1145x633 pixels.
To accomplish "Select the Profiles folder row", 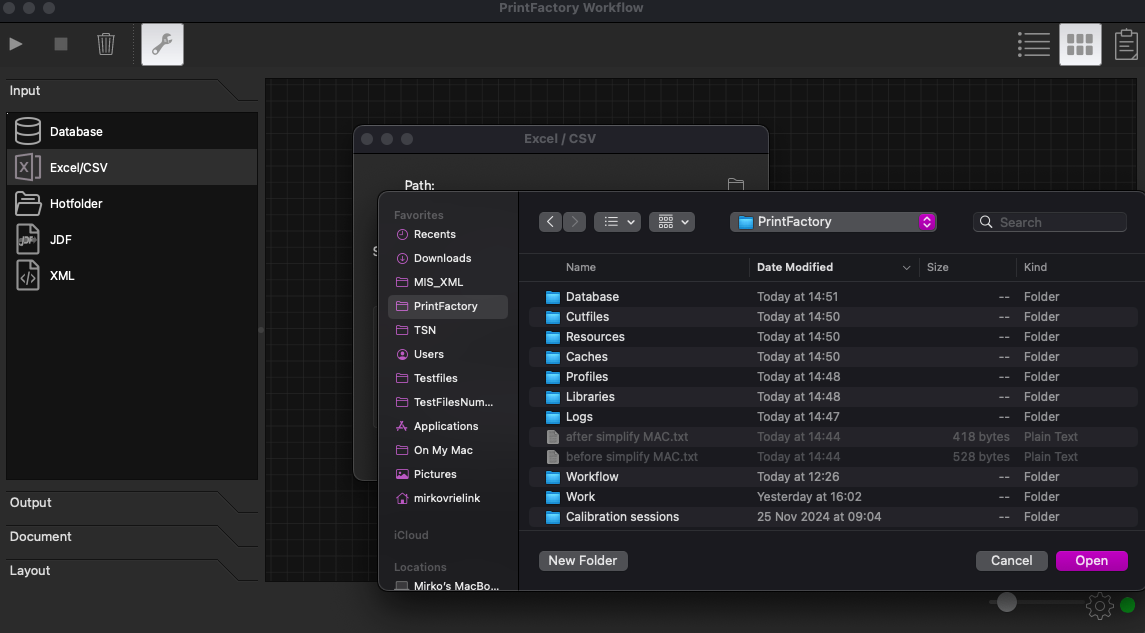I will click(x=833, y=377).
